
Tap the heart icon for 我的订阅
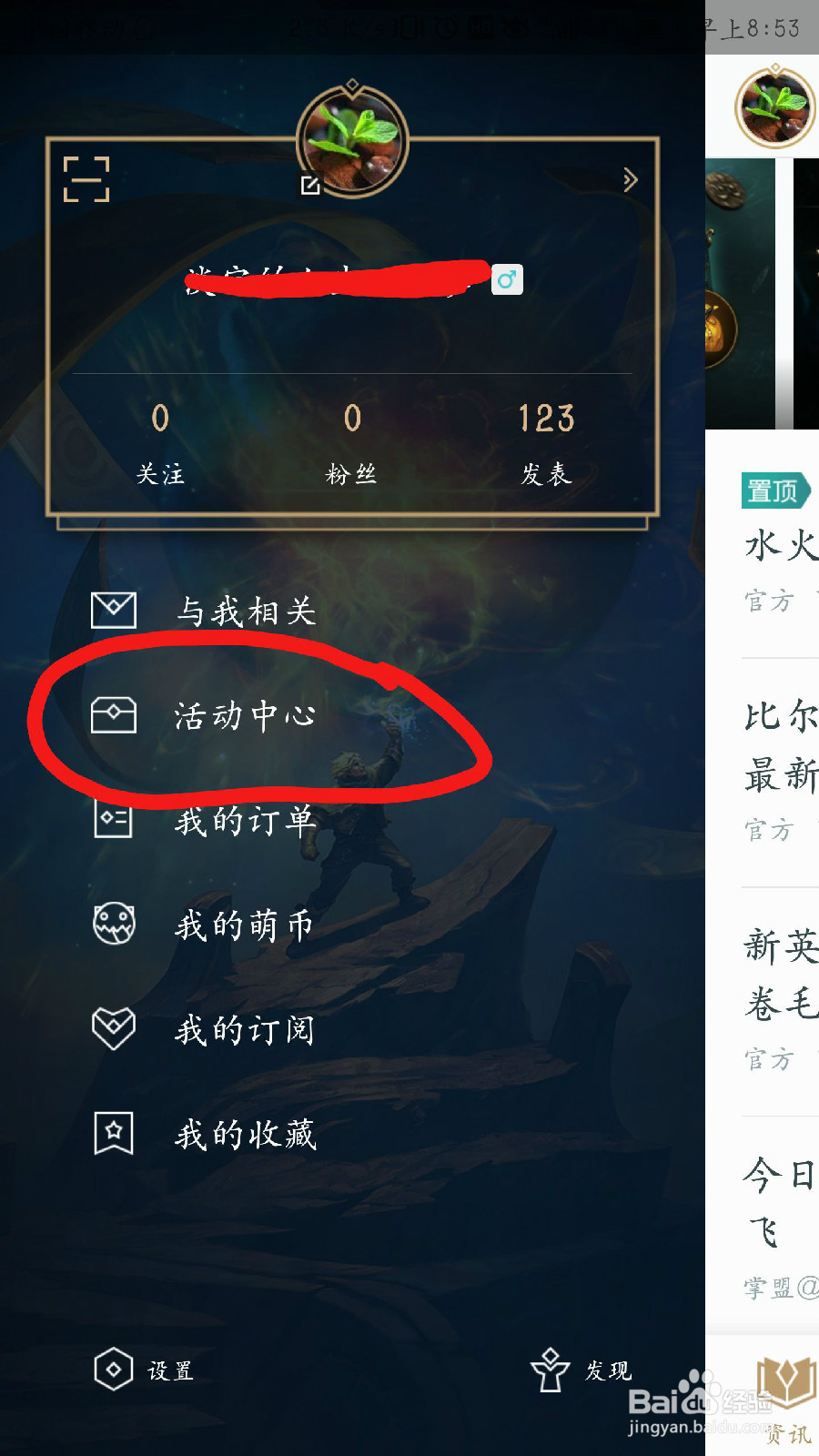(114, 1028)
